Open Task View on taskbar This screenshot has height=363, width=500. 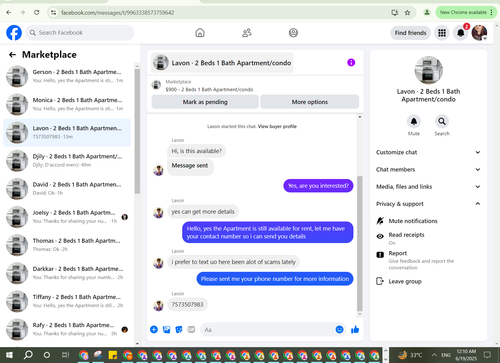tap(66, 355)
